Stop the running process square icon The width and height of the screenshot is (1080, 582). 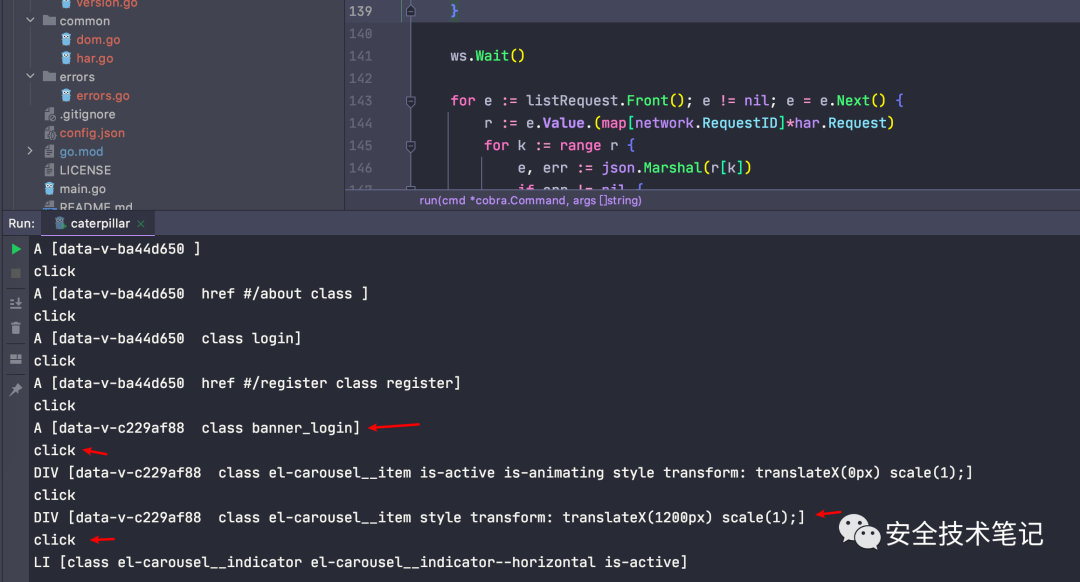[x=16, y=273]
